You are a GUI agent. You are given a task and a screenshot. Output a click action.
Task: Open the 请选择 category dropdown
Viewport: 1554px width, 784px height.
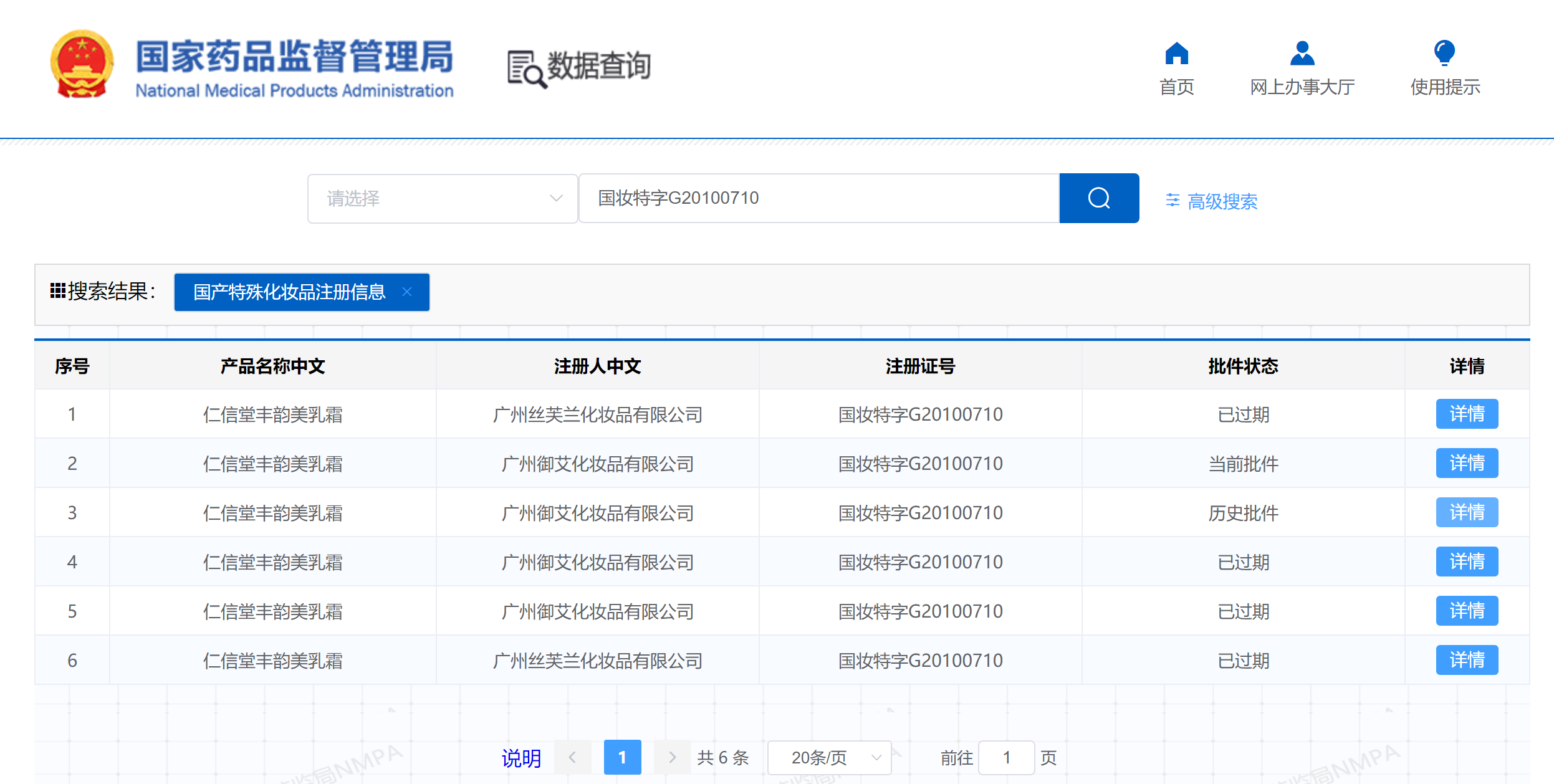click(x=442, y=198)
